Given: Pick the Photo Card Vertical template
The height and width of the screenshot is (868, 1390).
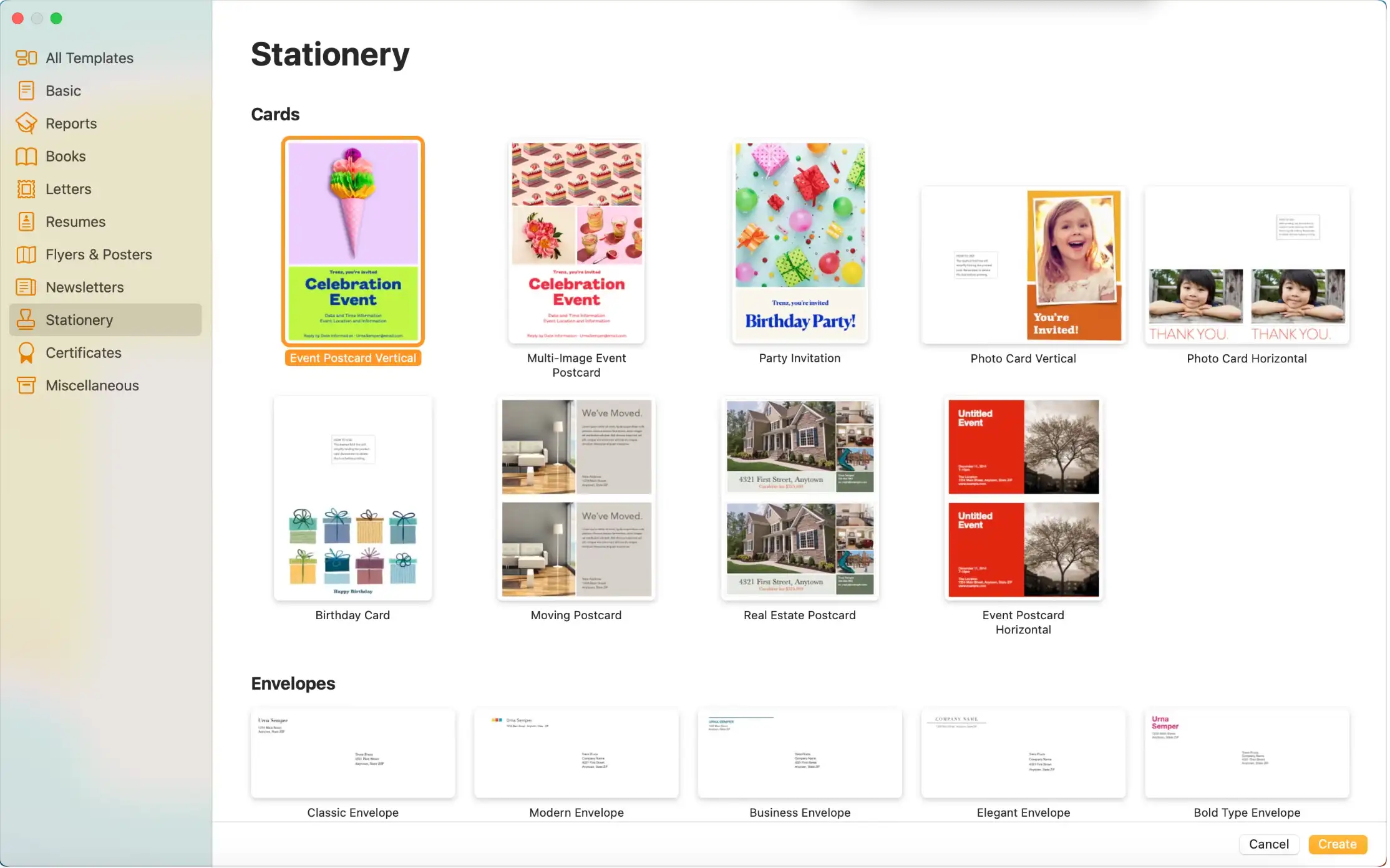Looking at the screenshot, I should coord(1024,266).
